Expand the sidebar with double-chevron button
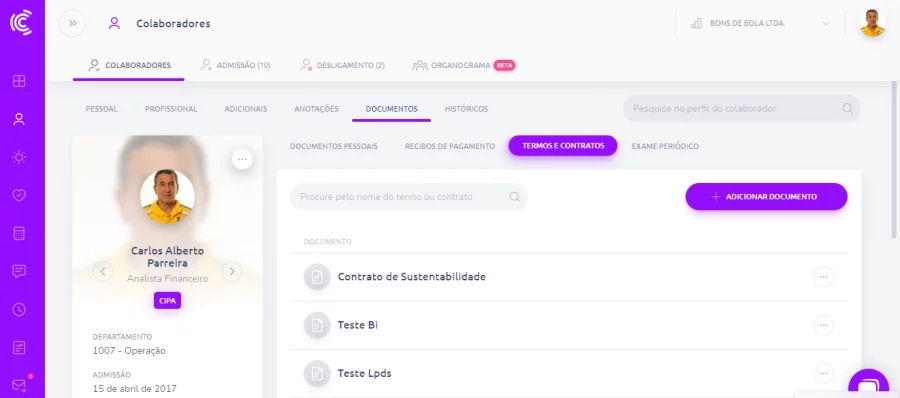 point(72,24)
